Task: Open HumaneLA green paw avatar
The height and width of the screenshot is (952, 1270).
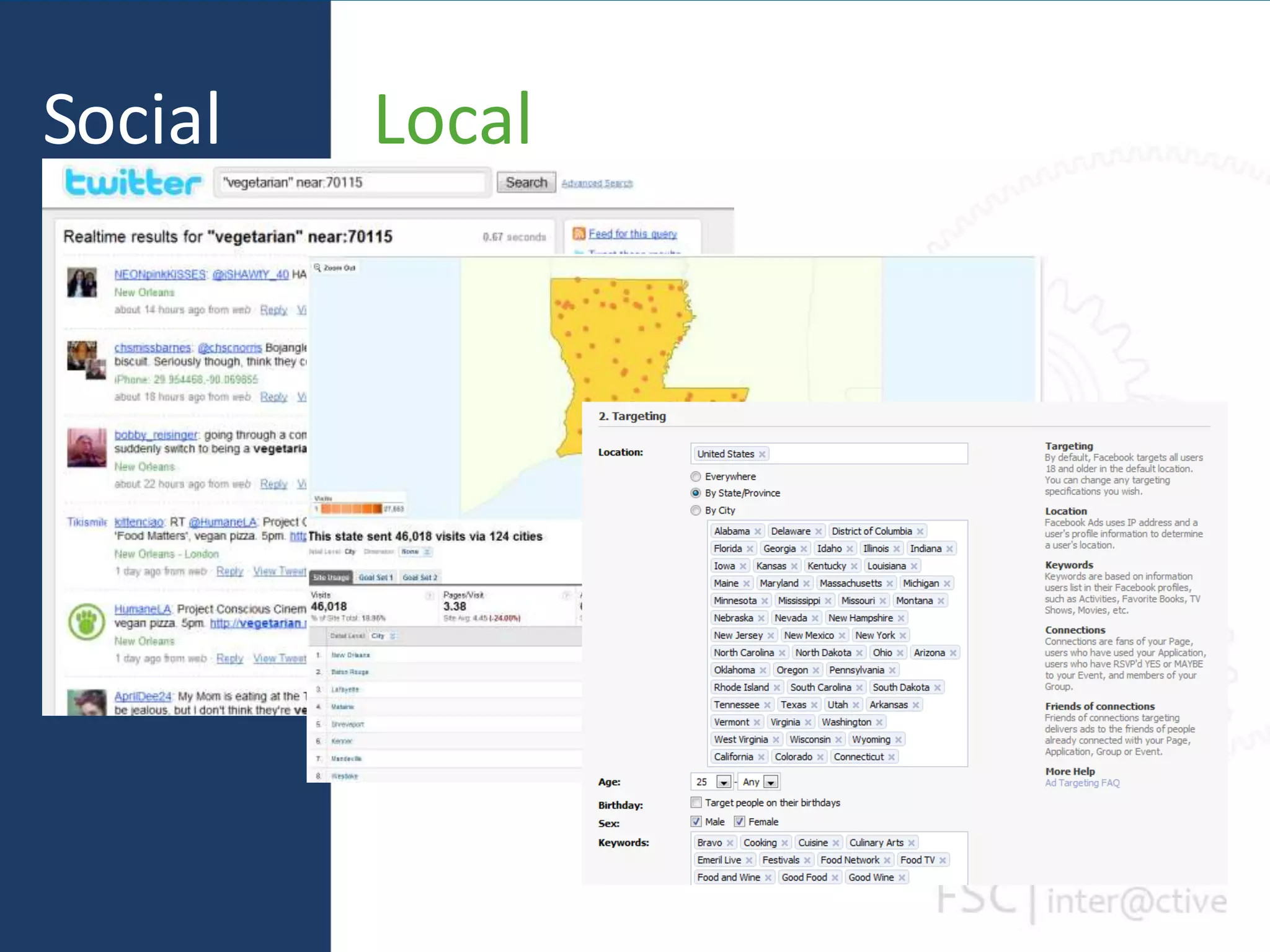Action: [86, 622]
